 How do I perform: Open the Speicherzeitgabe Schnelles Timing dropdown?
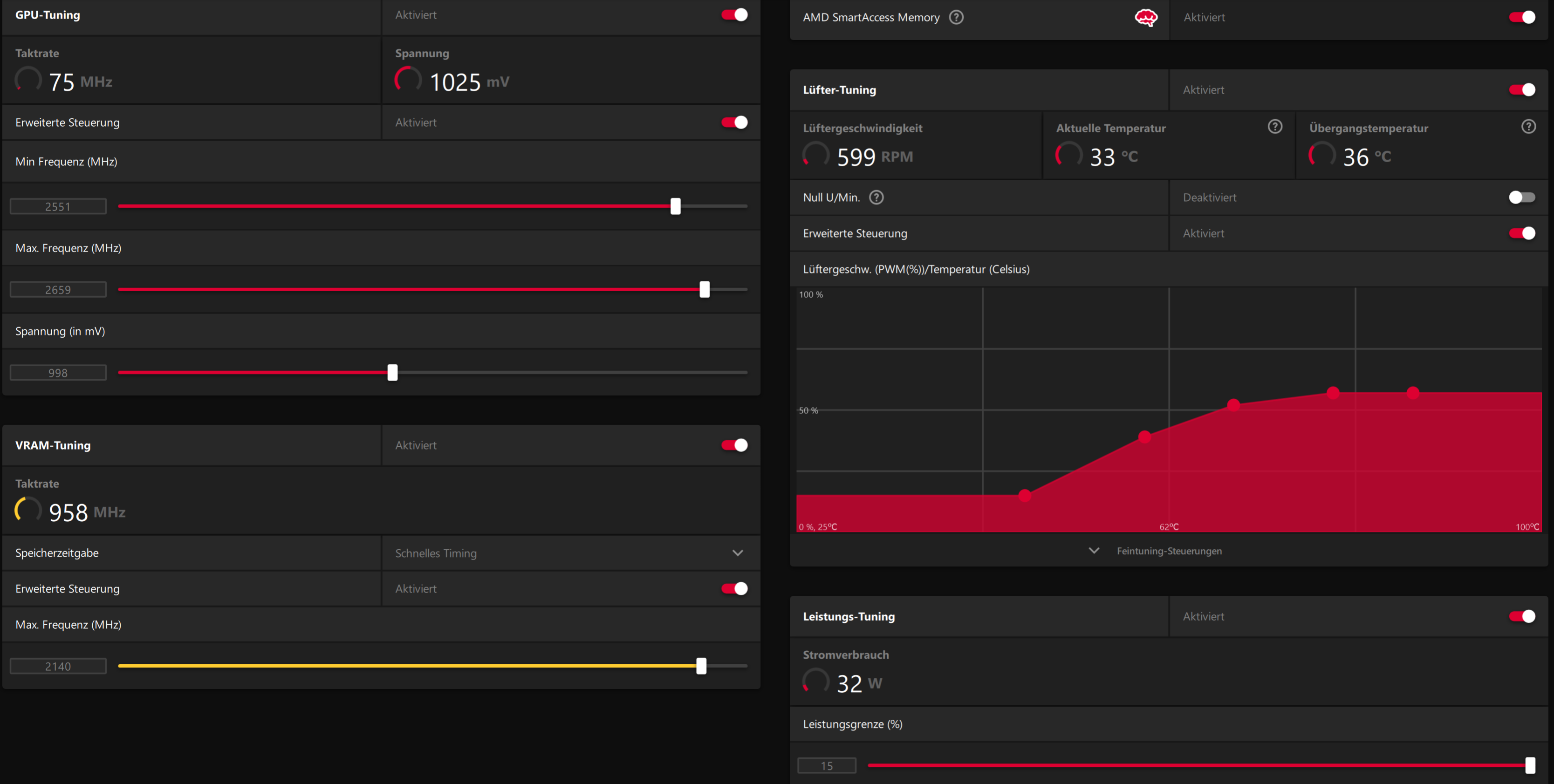[737, 553]
